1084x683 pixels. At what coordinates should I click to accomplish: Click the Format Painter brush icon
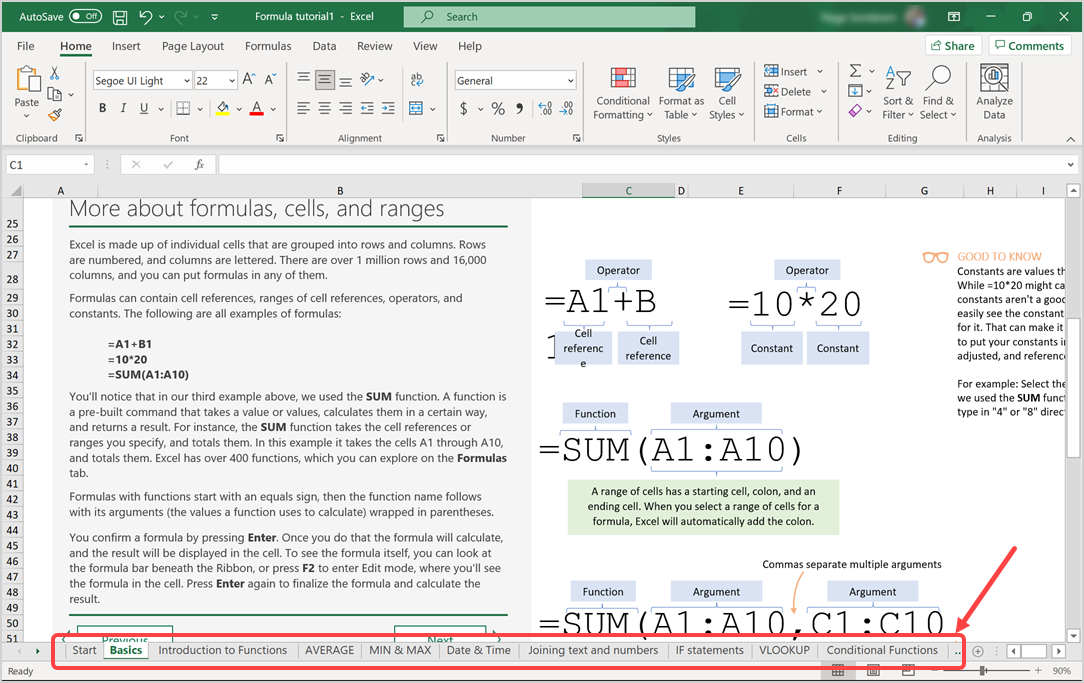coord(55,115)
